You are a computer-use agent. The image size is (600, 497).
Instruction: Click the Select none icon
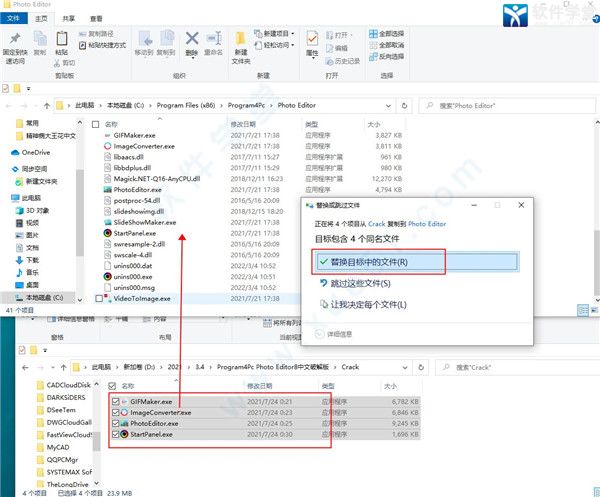(373, 45)
